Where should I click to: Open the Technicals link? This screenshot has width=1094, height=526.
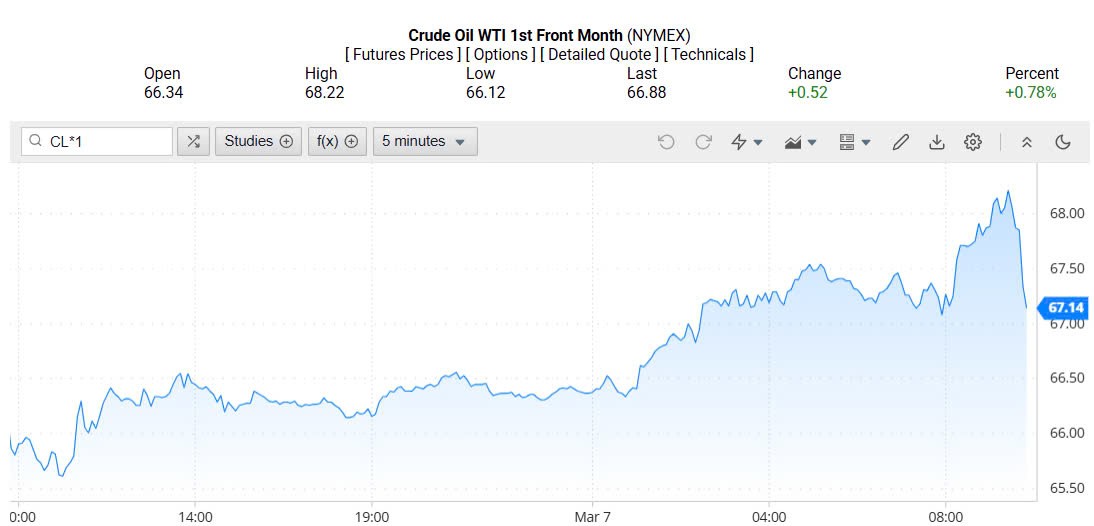coord(709,54)
